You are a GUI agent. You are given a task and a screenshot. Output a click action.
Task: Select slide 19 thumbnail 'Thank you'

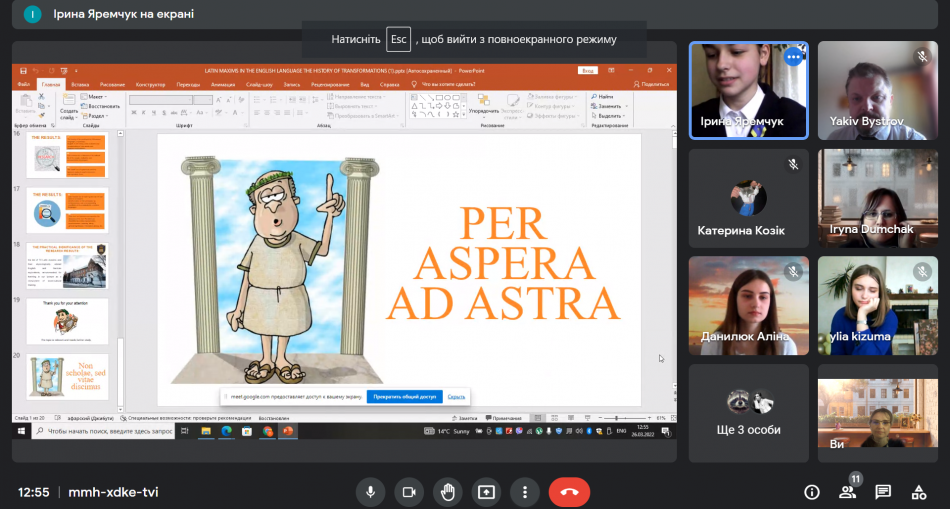(68, 321)
